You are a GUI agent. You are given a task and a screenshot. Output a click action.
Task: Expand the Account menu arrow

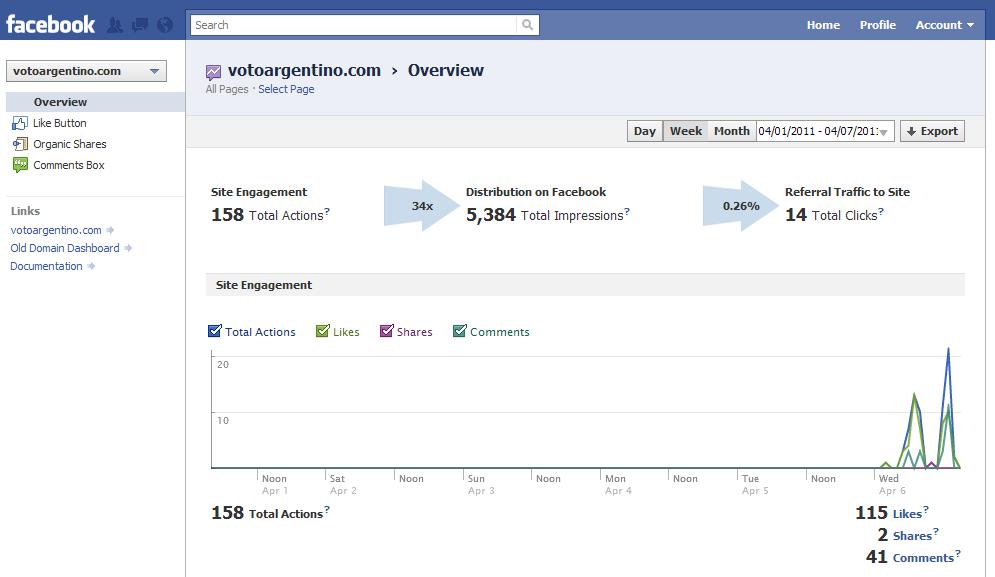[970, 25]
